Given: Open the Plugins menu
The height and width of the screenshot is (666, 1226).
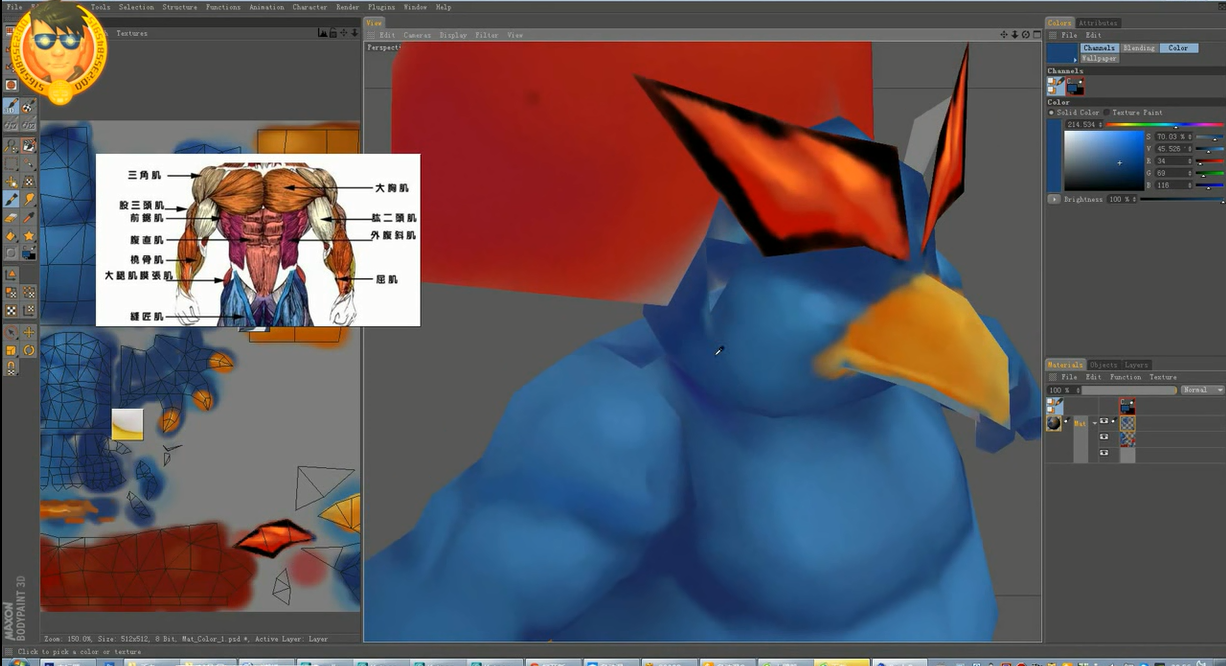Looking at the screenshot, I should click(381, 7).
